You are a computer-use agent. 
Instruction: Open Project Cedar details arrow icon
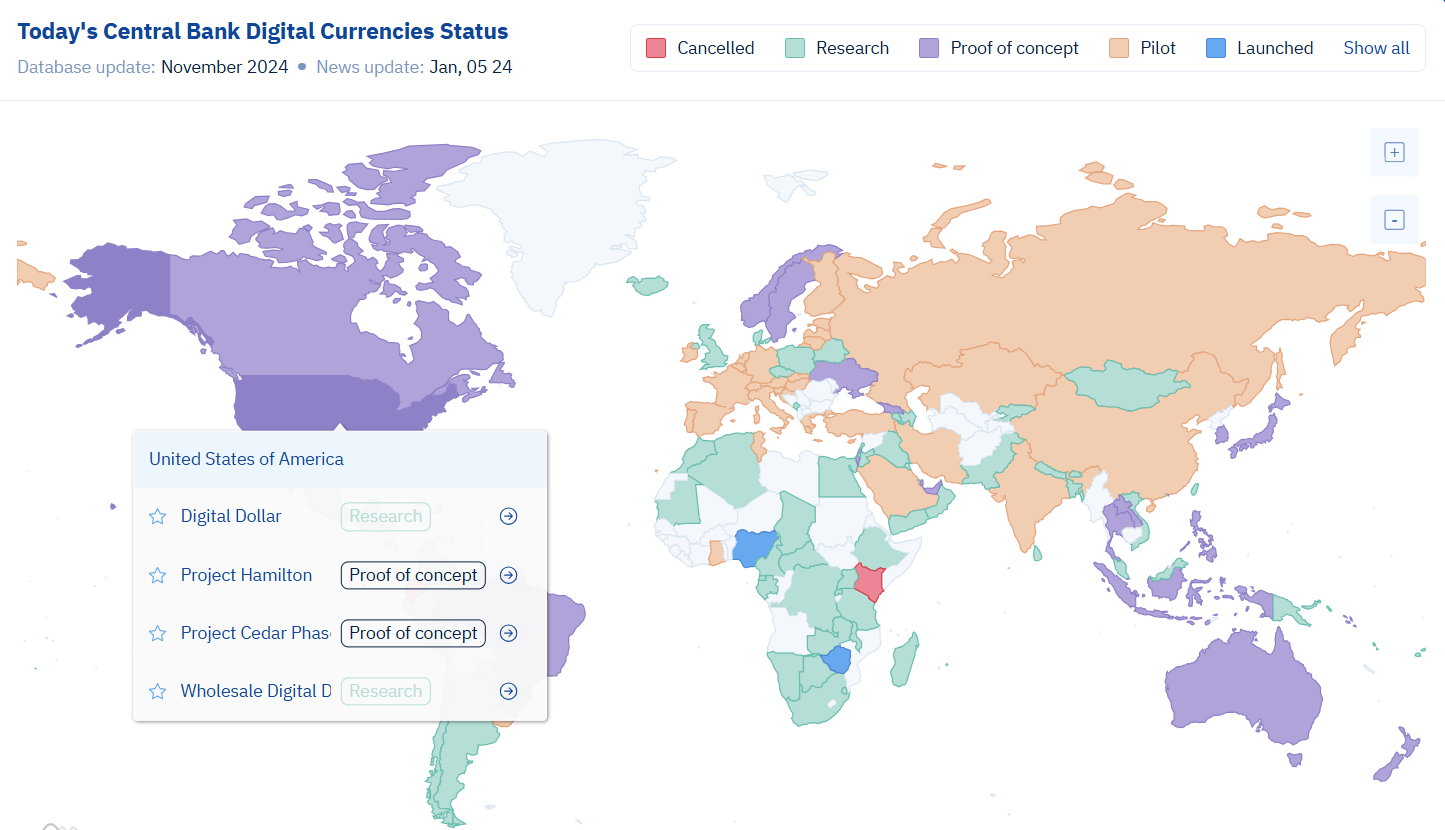click(509, 633)
